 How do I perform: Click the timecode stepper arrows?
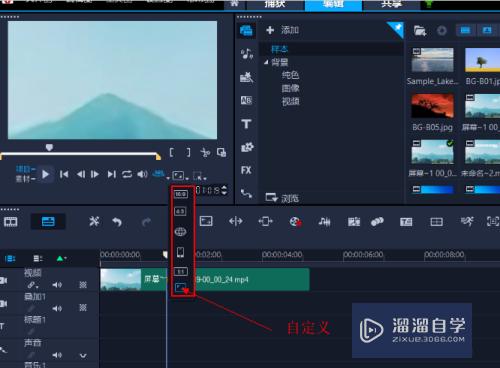point(224,190)
